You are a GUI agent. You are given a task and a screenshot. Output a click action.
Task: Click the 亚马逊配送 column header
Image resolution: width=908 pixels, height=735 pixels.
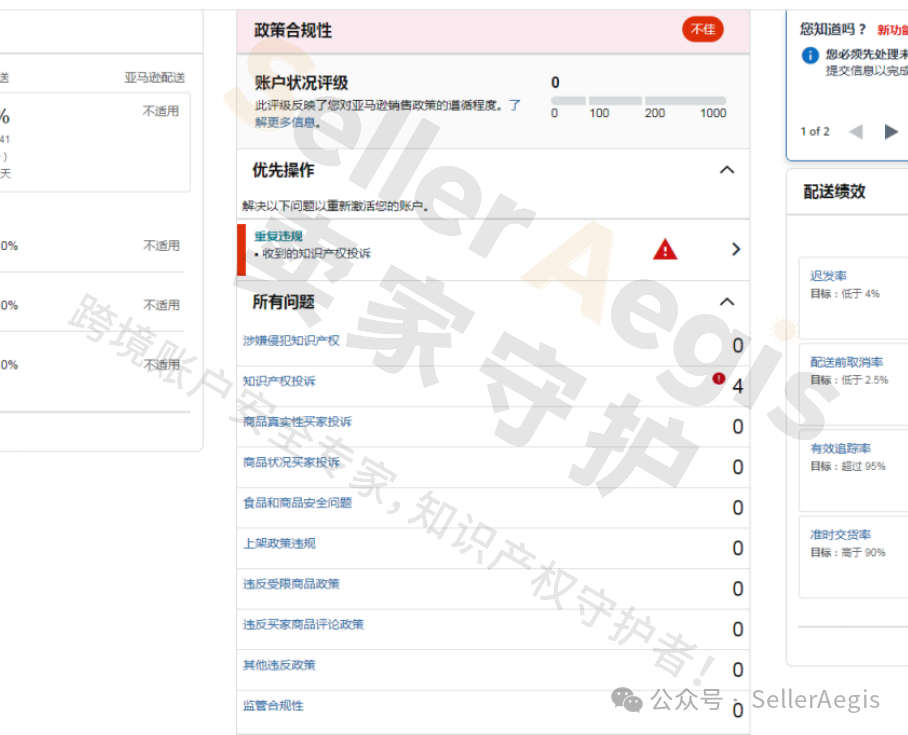[155, 78]
